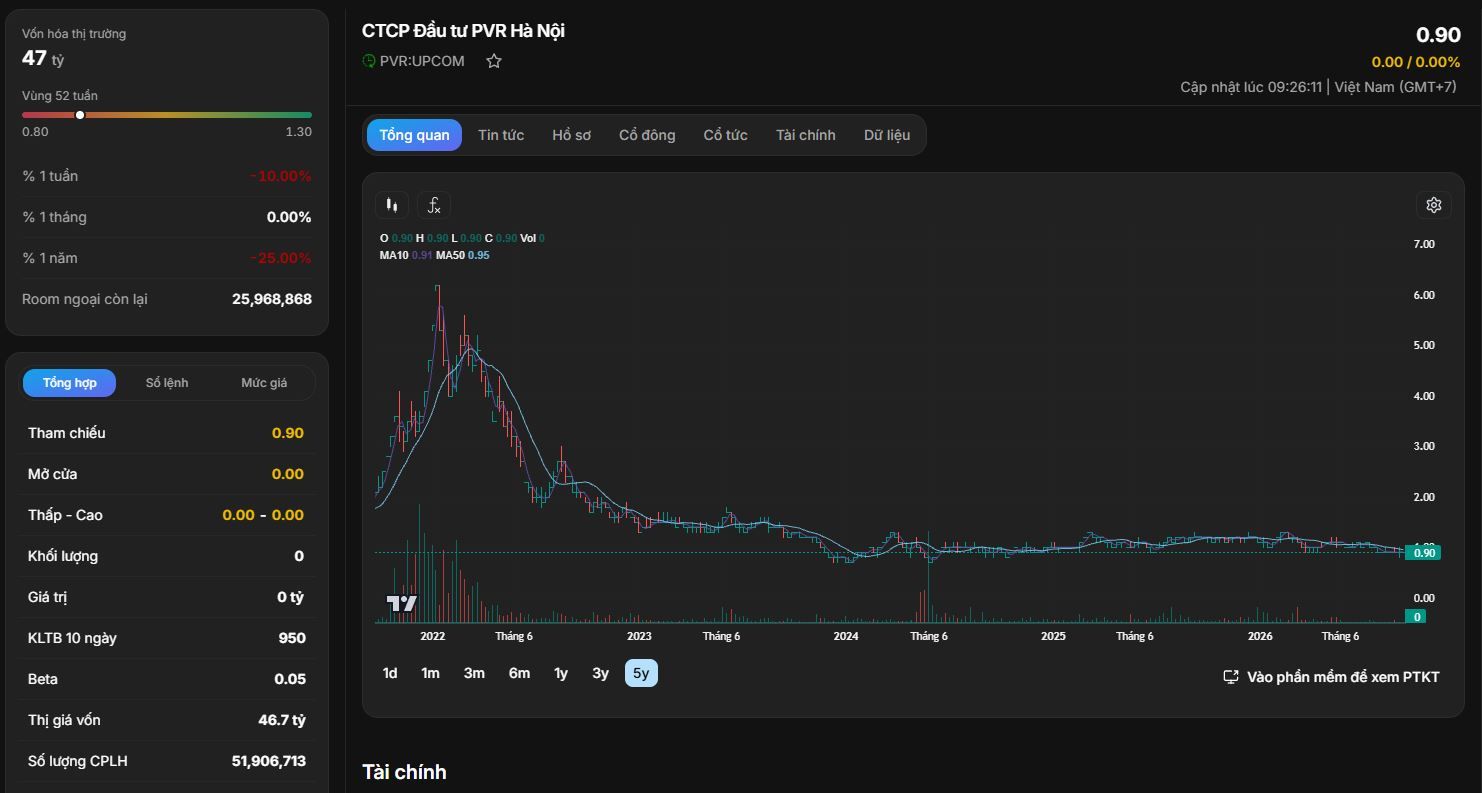Click the Beta value 0.05

290,679
